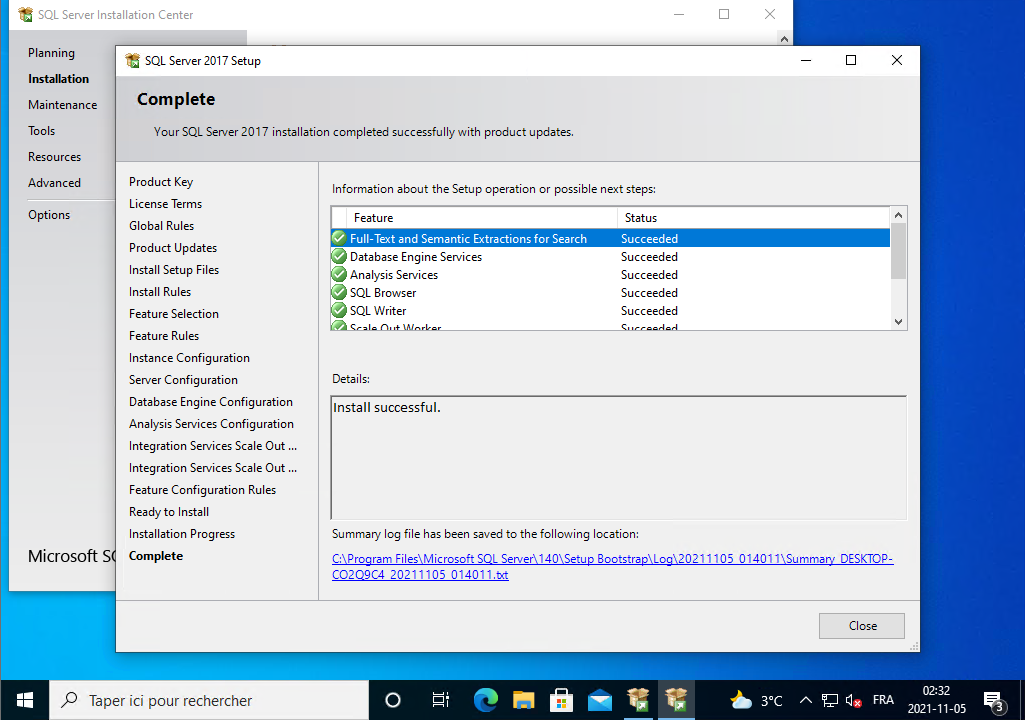
Task: Open File Explorer from the taskbar
Action: click(x=524, y=700)
